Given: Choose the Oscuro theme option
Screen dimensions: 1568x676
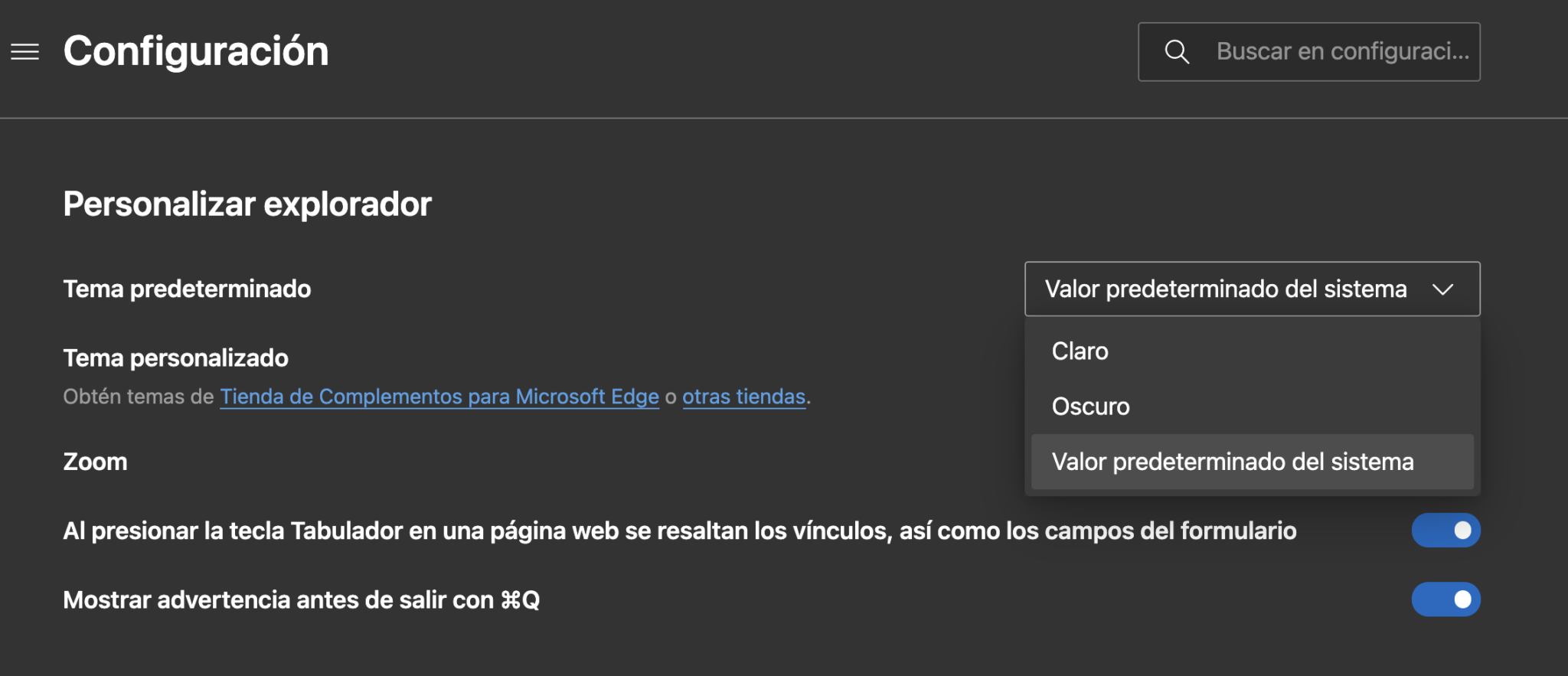Looking at the screenshot, I should (1253, 407).
